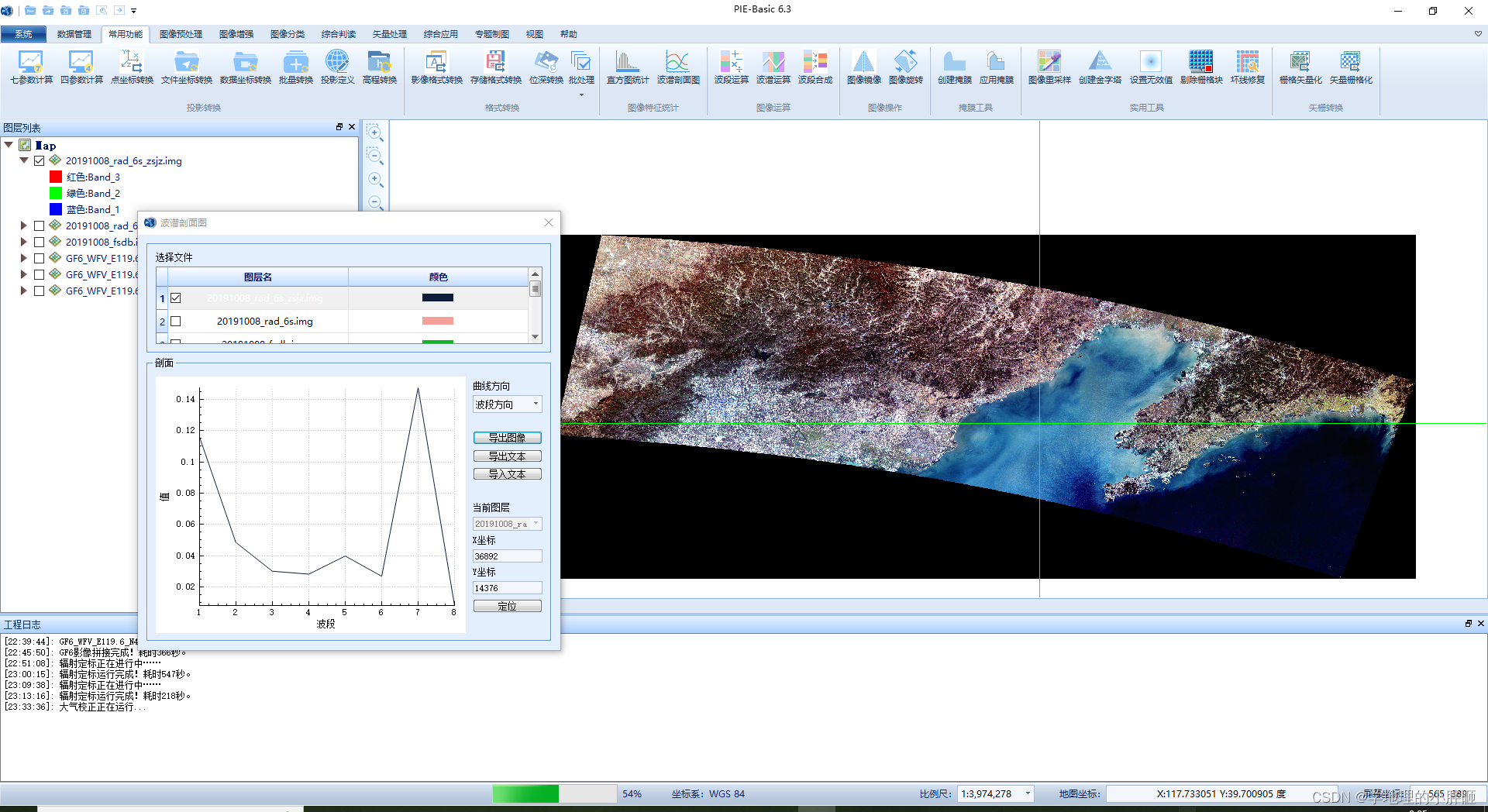Switch to the 图像分类 ribbon tab
This screenshot has width=1488, height=812.
288,34
